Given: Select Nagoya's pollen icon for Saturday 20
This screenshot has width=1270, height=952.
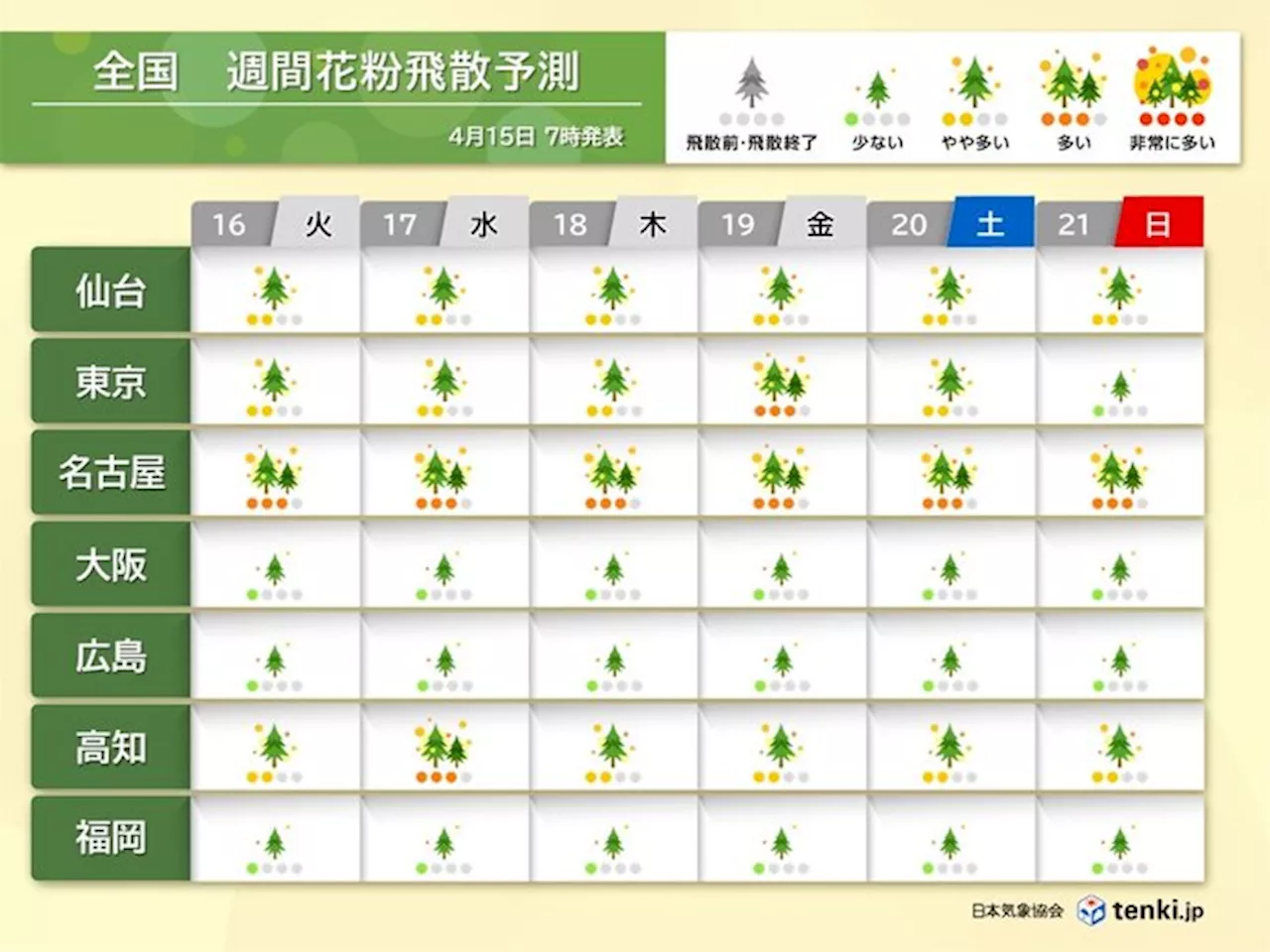Looking at the screenshot, I should (x=951, y=478).
